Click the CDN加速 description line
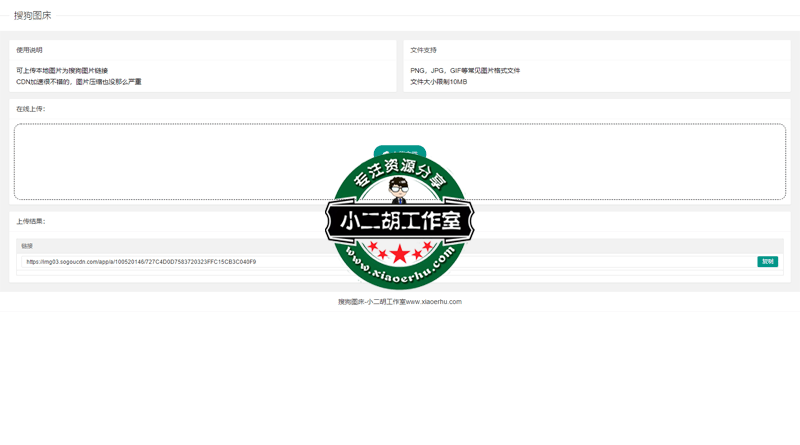The image size is (800, 445). point(79,82)
